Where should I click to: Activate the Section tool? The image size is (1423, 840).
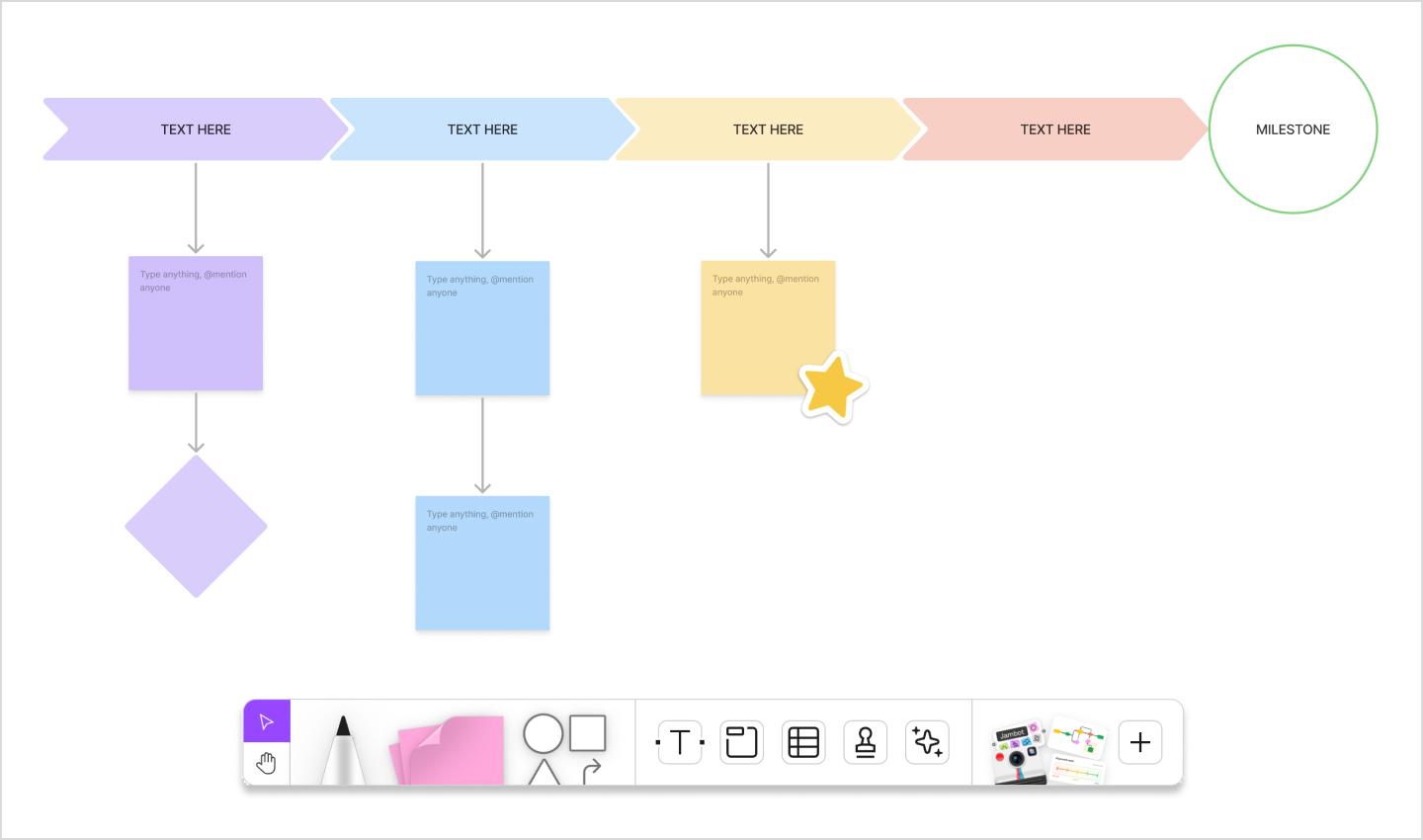[741, 742]
